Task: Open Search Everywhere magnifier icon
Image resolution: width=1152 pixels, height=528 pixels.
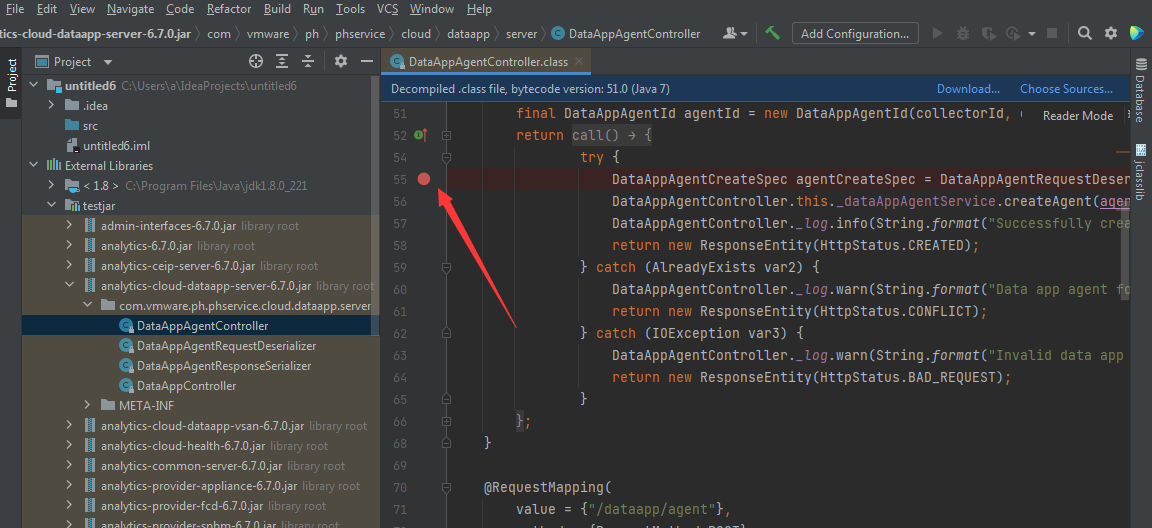Action: click(x=1085, y=33)
